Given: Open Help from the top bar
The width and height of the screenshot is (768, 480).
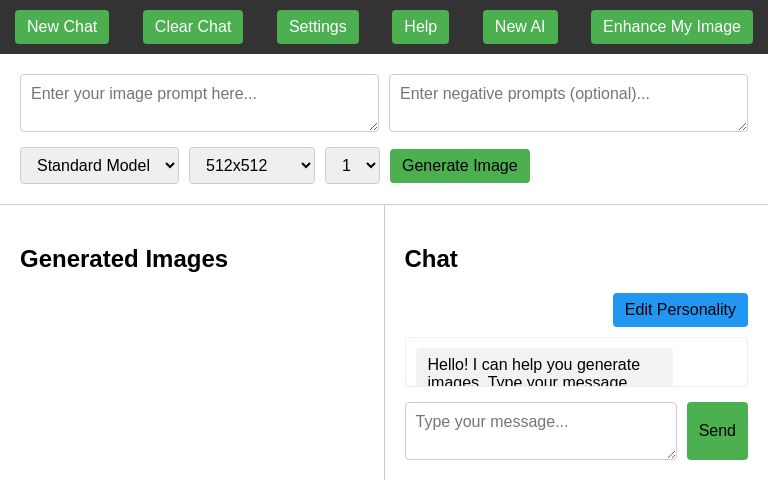Looking at the screenshot, I should [420, 27].
